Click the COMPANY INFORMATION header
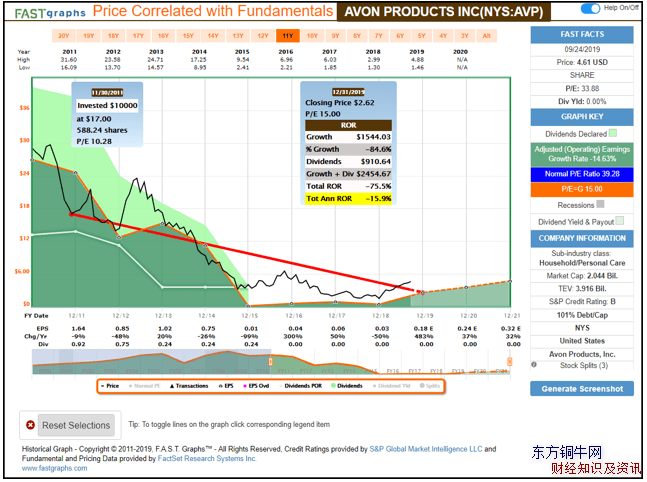The width and height of the screenshot is (647, 482). point(582,239)
